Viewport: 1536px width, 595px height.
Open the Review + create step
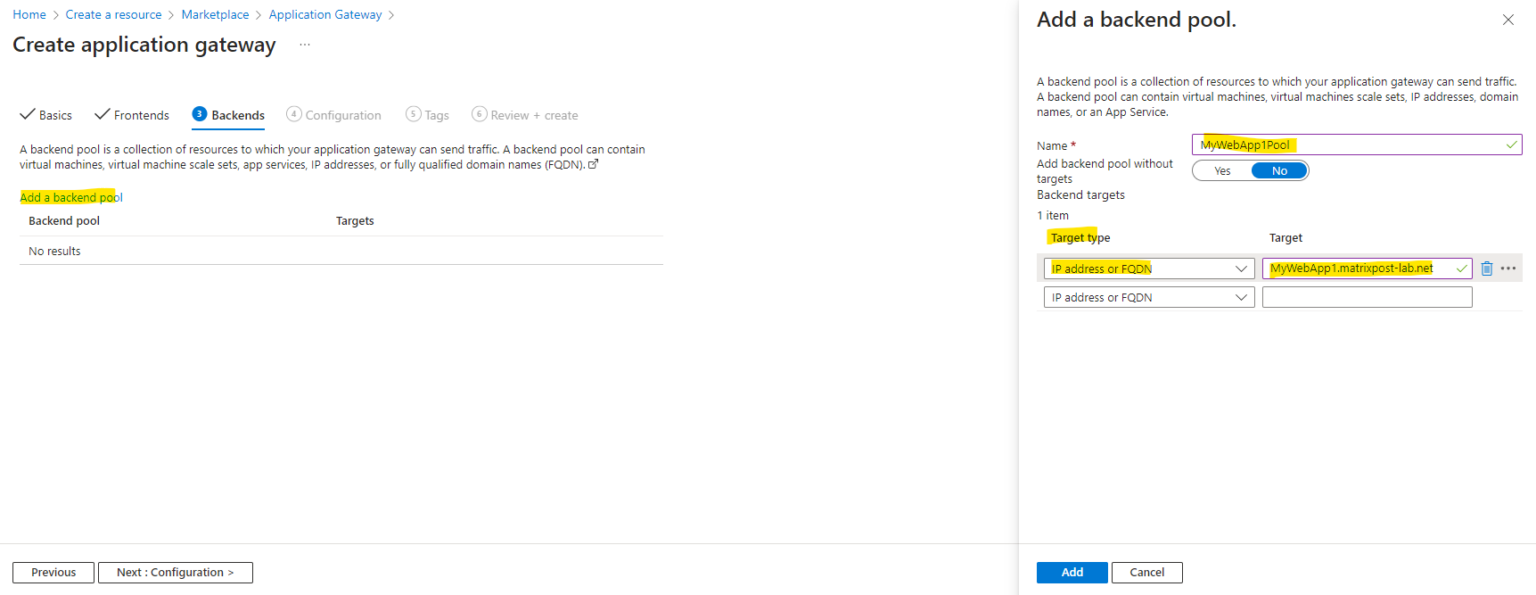click(x=525, y=115)
